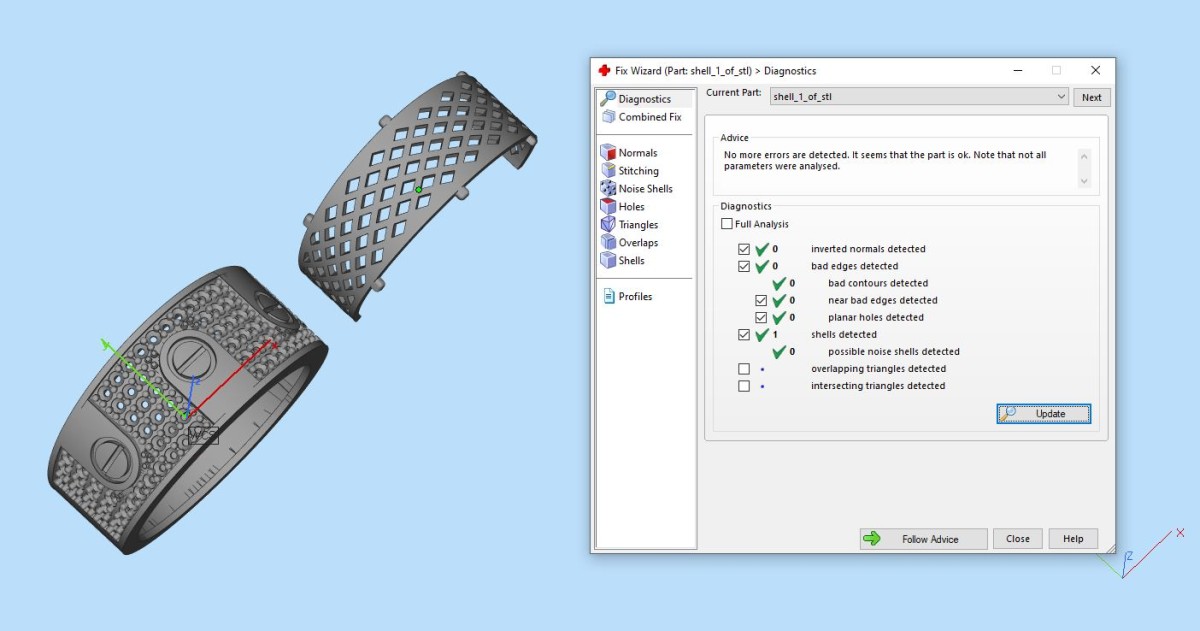Expand the Current Part dropdown
Viewport: 1200px width, 631px height.
coord(1061,97)
